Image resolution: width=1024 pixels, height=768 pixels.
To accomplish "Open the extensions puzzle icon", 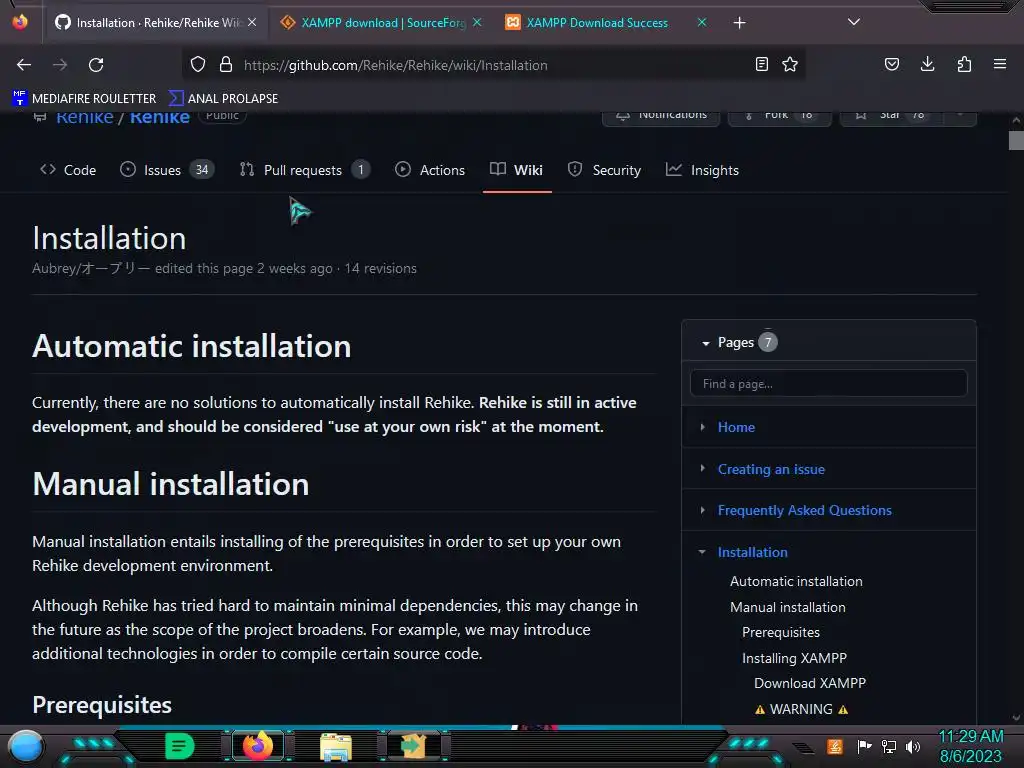I will (964, 65).
